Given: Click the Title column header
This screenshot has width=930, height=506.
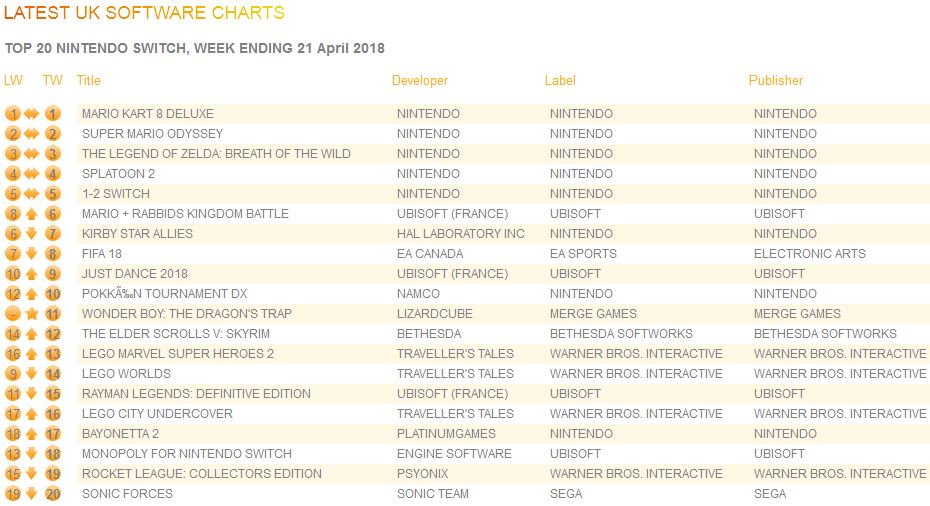Looking at the screenshot, I should coord(89,80).
